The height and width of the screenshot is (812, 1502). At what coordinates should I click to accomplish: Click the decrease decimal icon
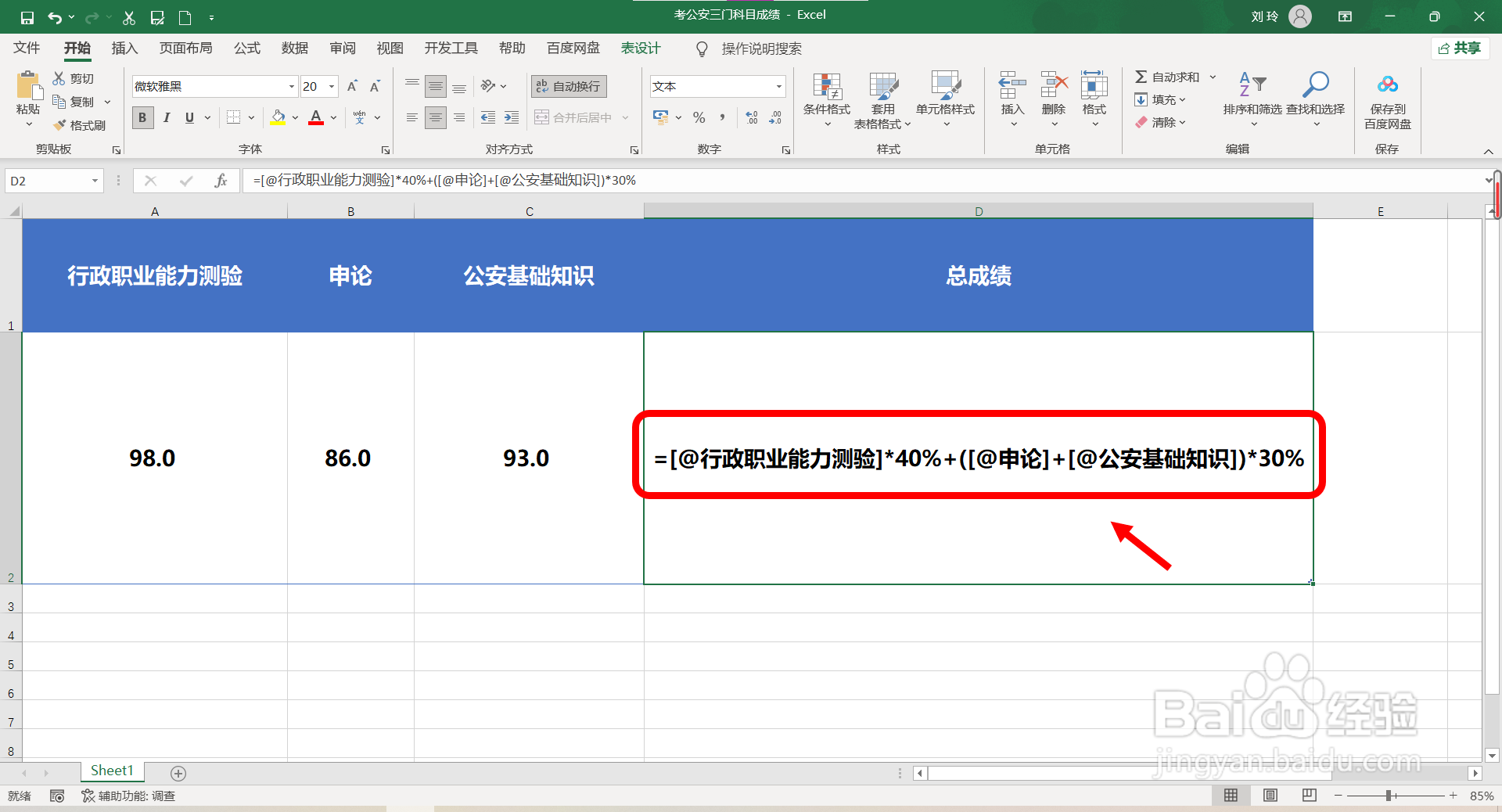tap(775, 117)
